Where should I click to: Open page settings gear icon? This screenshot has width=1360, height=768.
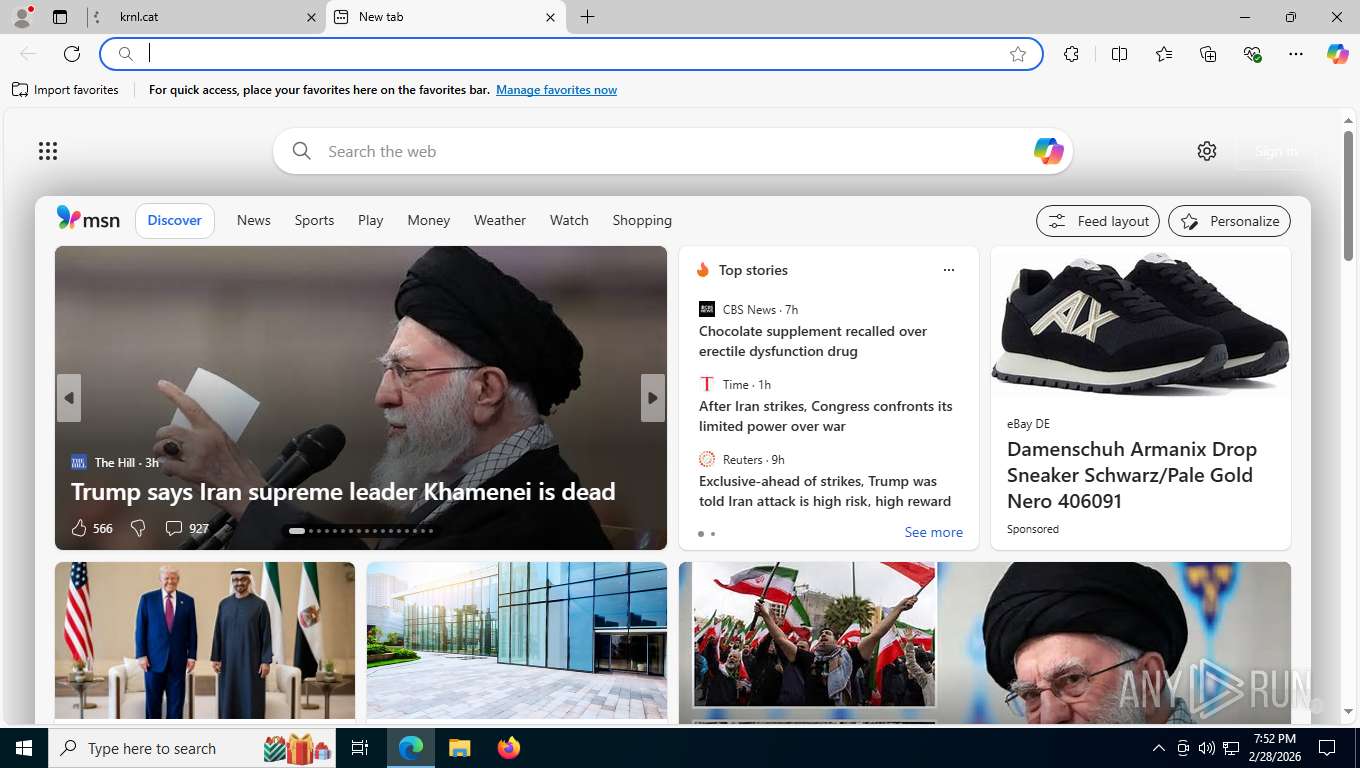(1207, 151)
